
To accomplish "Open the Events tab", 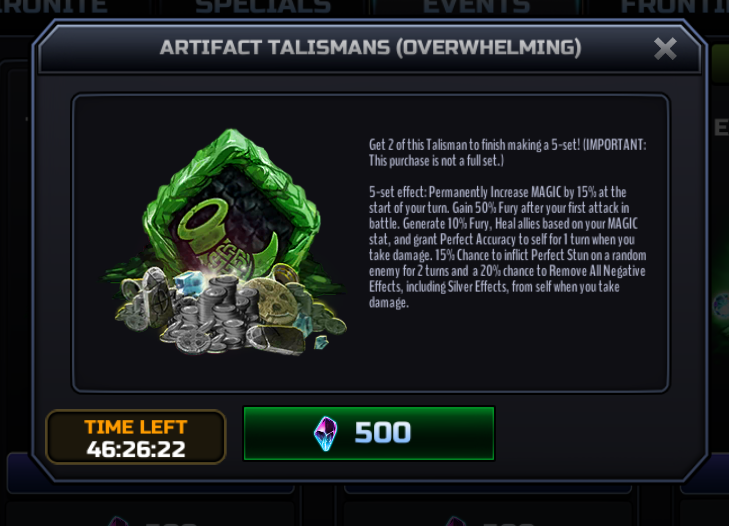I will 476,7.
